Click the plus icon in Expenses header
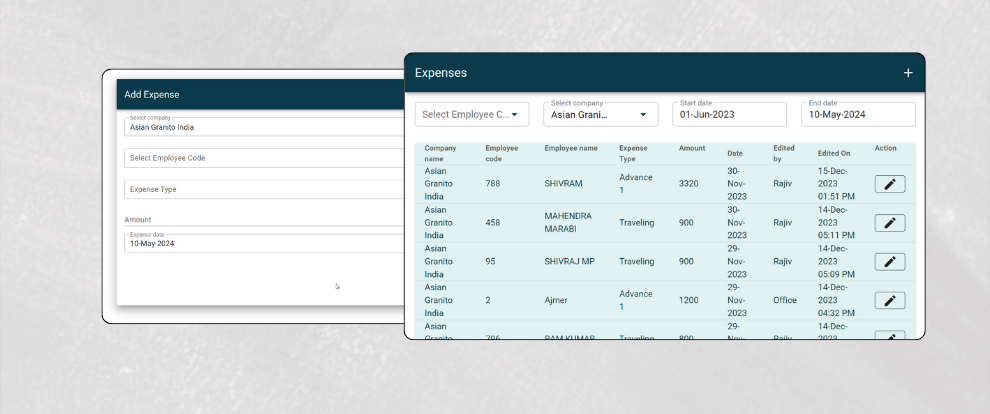 (908, 73)
